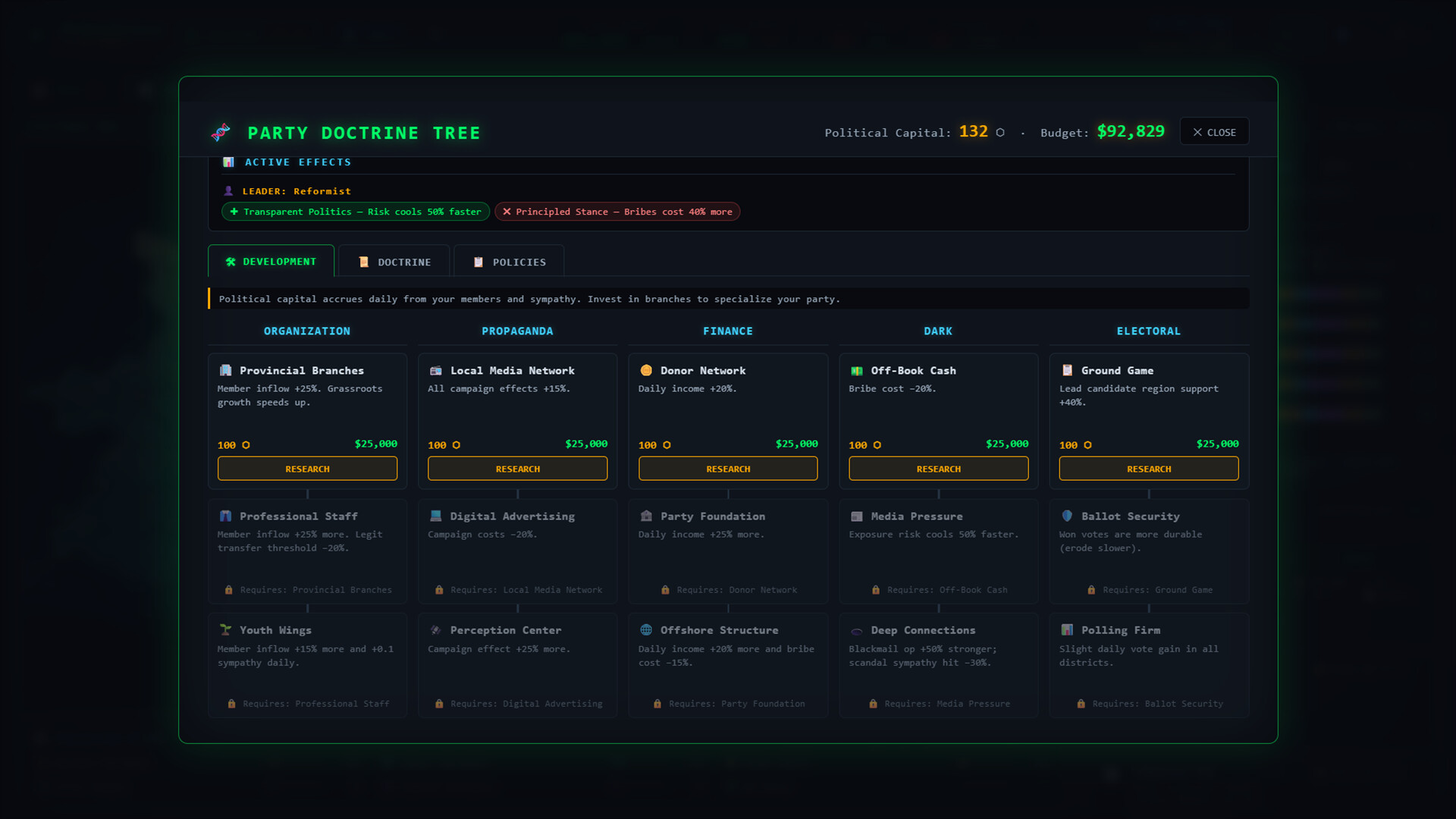Click the Media Pressure newspaper icon

click(x=857, y=516)
